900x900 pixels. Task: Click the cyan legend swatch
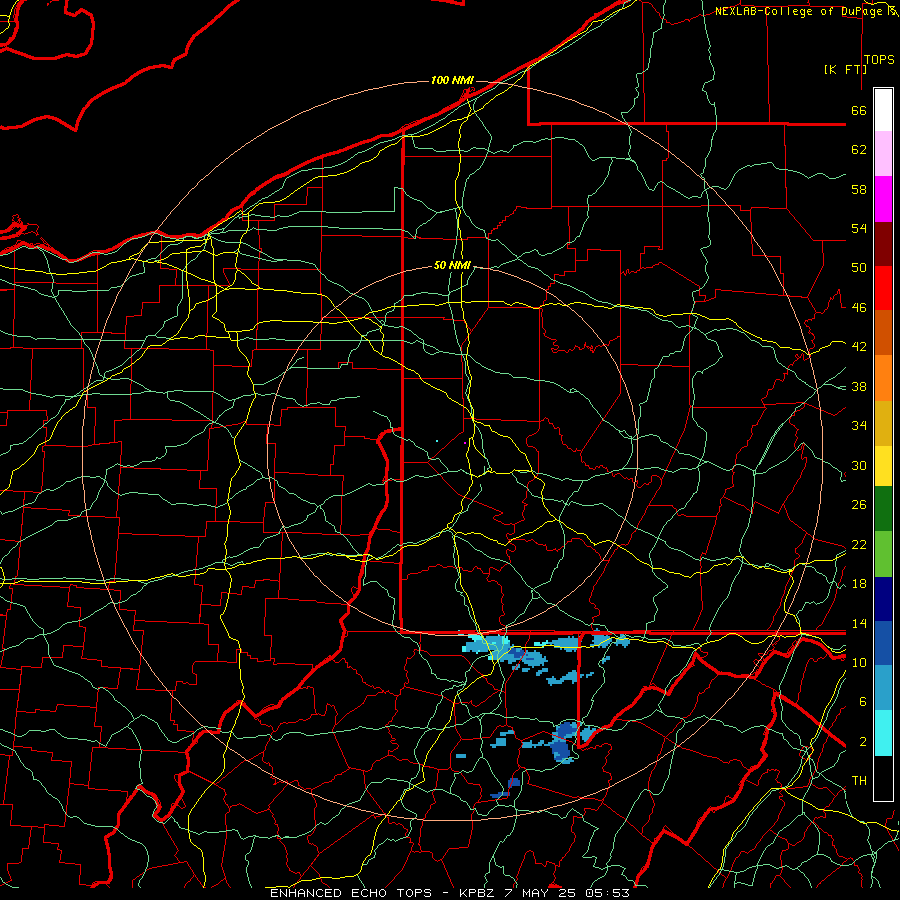(x=883, y=733)
